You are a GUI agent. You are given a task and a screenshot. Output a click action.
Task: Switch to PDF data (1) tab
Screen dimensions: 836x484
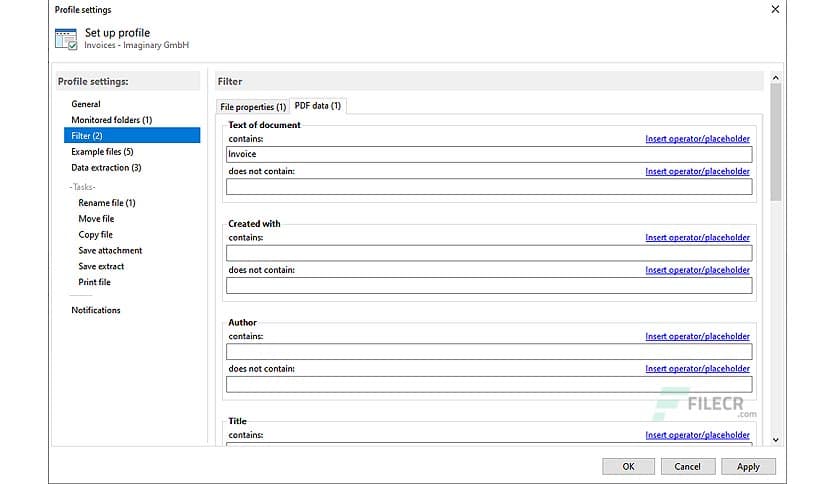click(318, 106)
